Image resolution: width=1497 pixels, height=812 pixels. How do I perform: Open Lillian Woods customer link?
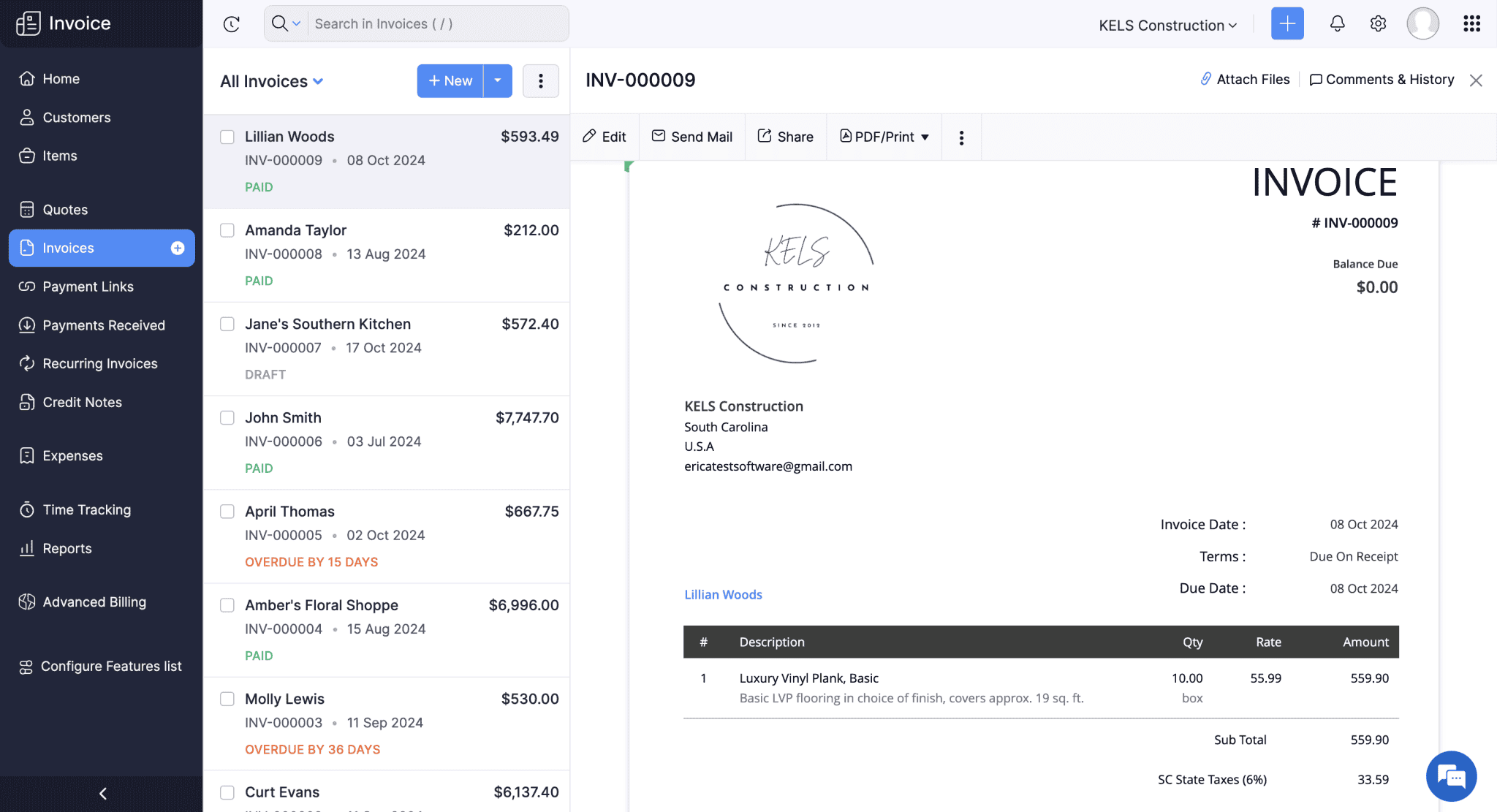tap(723, 594)
